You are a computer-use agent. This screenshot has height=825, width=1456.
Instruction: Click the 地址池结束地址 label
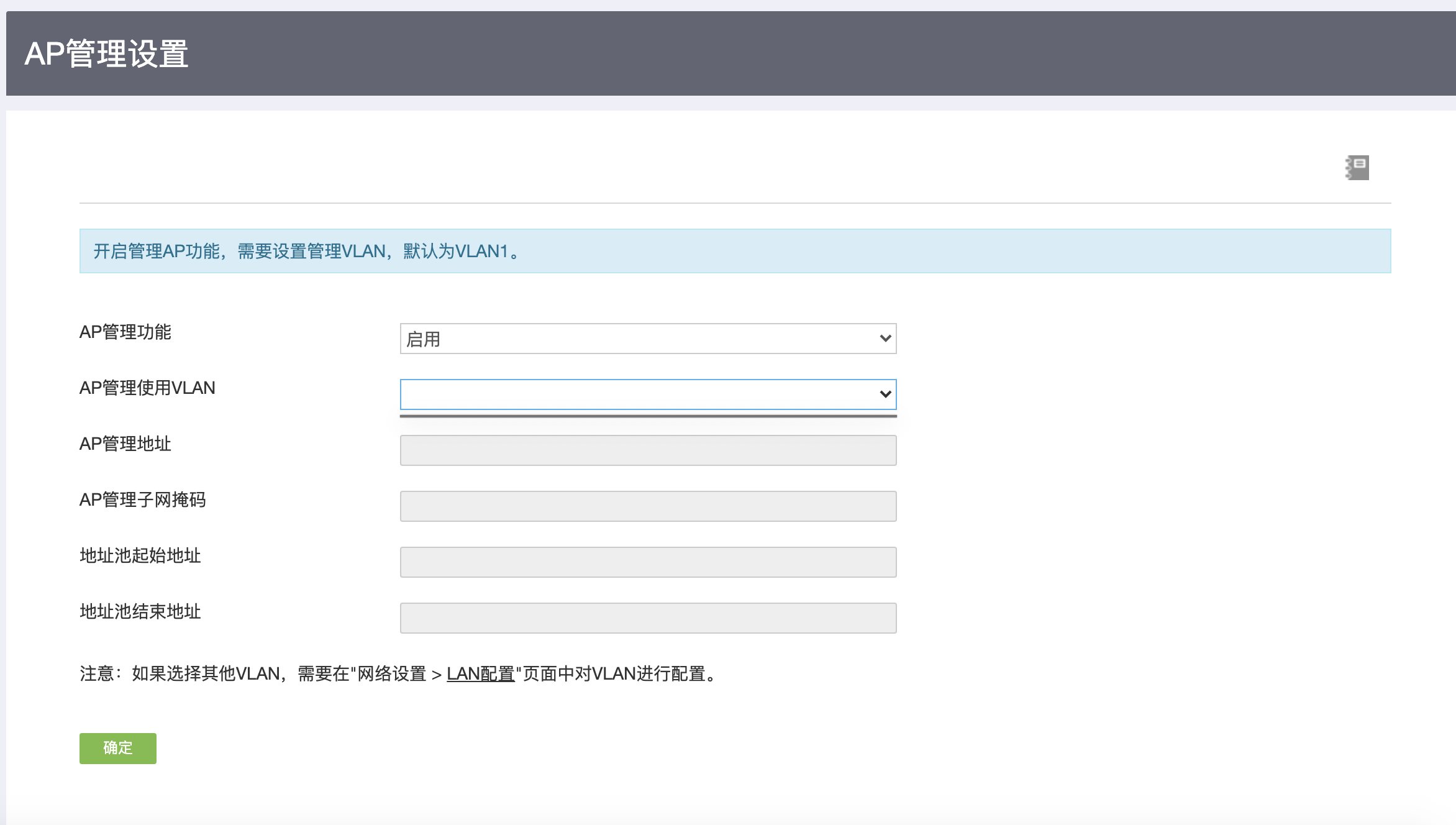140,612
